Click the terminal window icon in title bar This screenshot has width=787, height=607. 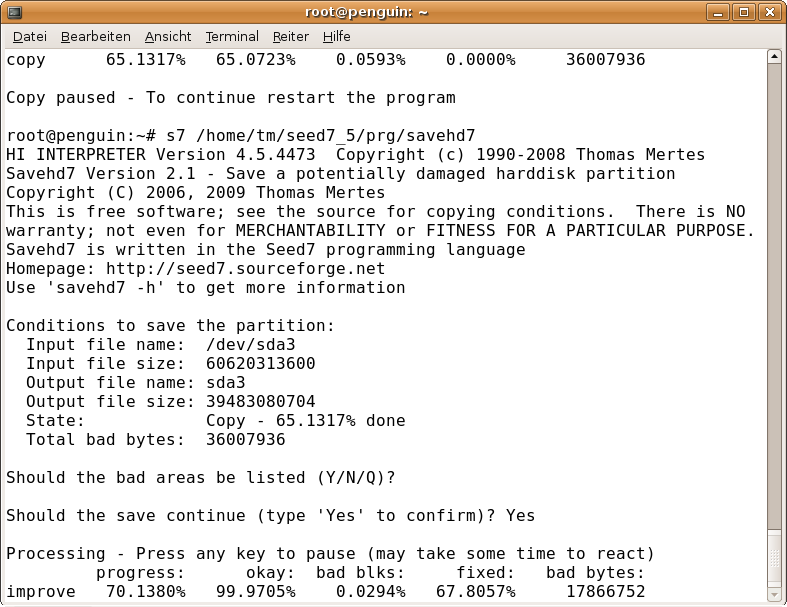15,12
